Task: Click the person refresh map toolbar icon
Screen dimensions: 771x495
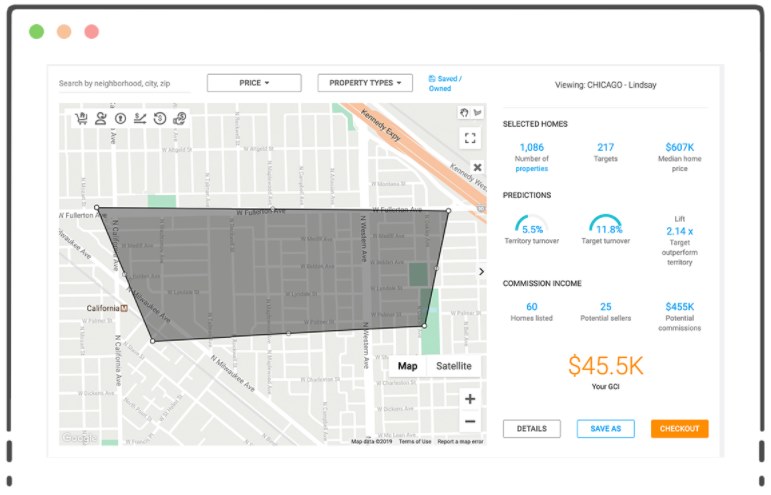Action: point(101,118)
